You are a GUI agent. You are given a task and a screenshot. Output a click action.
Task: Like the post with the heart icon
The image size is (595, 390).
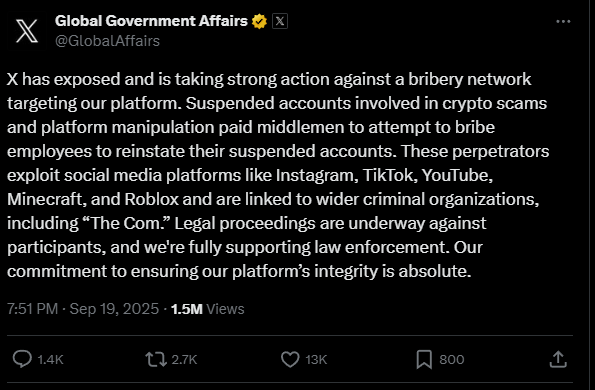coord(290,359)
